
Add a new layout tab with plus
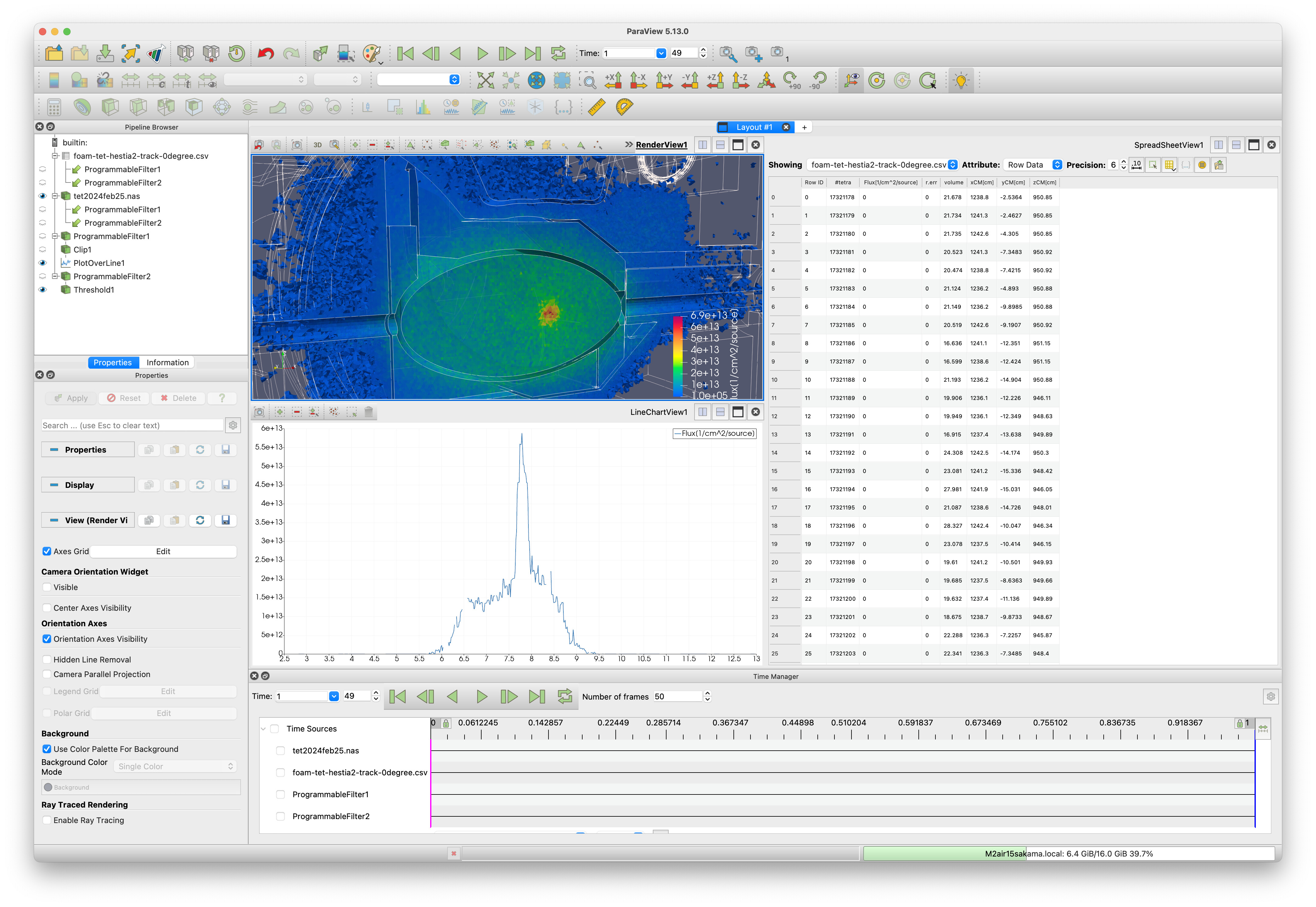tap(804, 127)
